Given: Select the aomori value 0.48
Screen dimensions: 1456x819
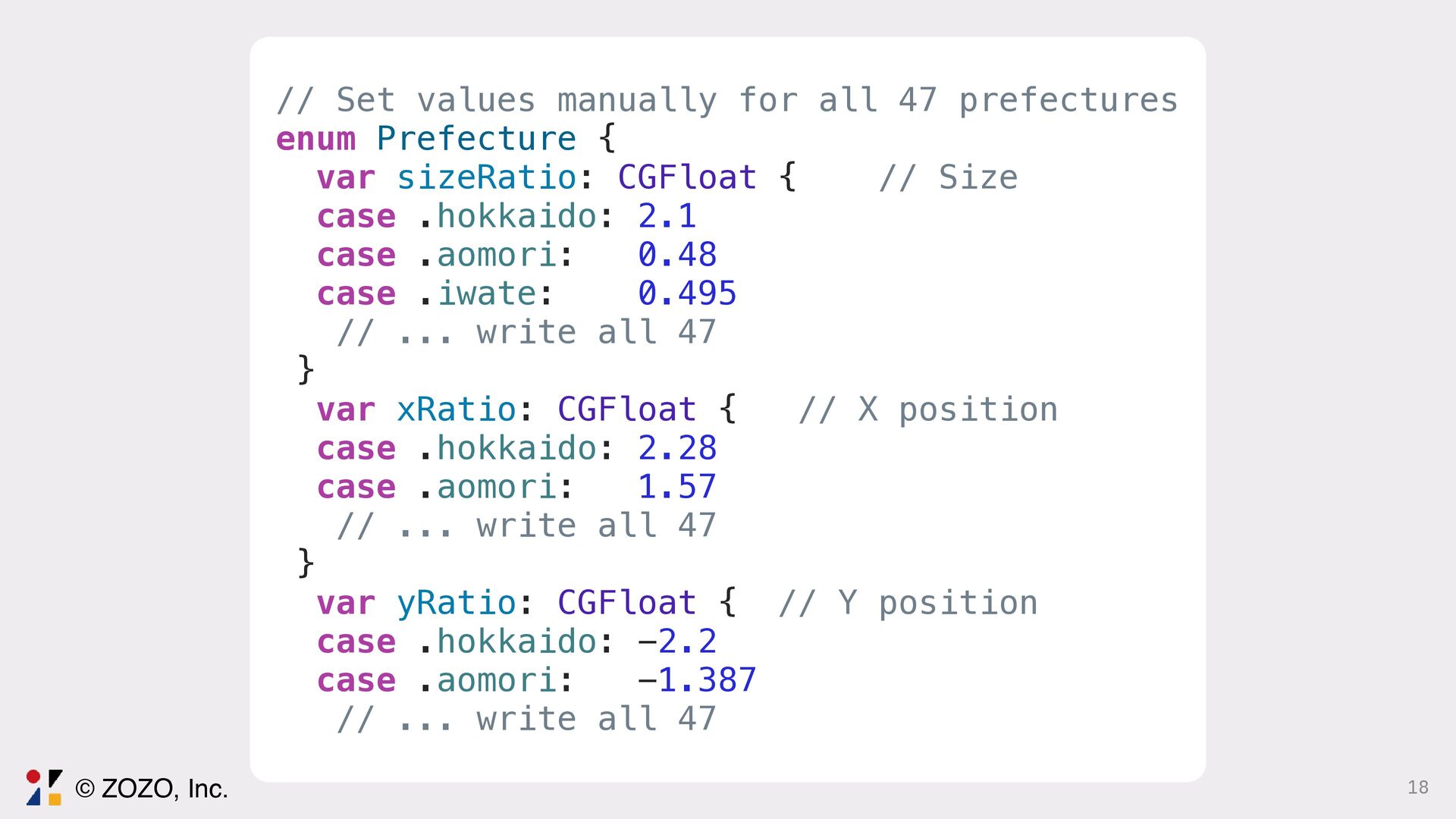Looking at the screenshot, I should 676,255.
